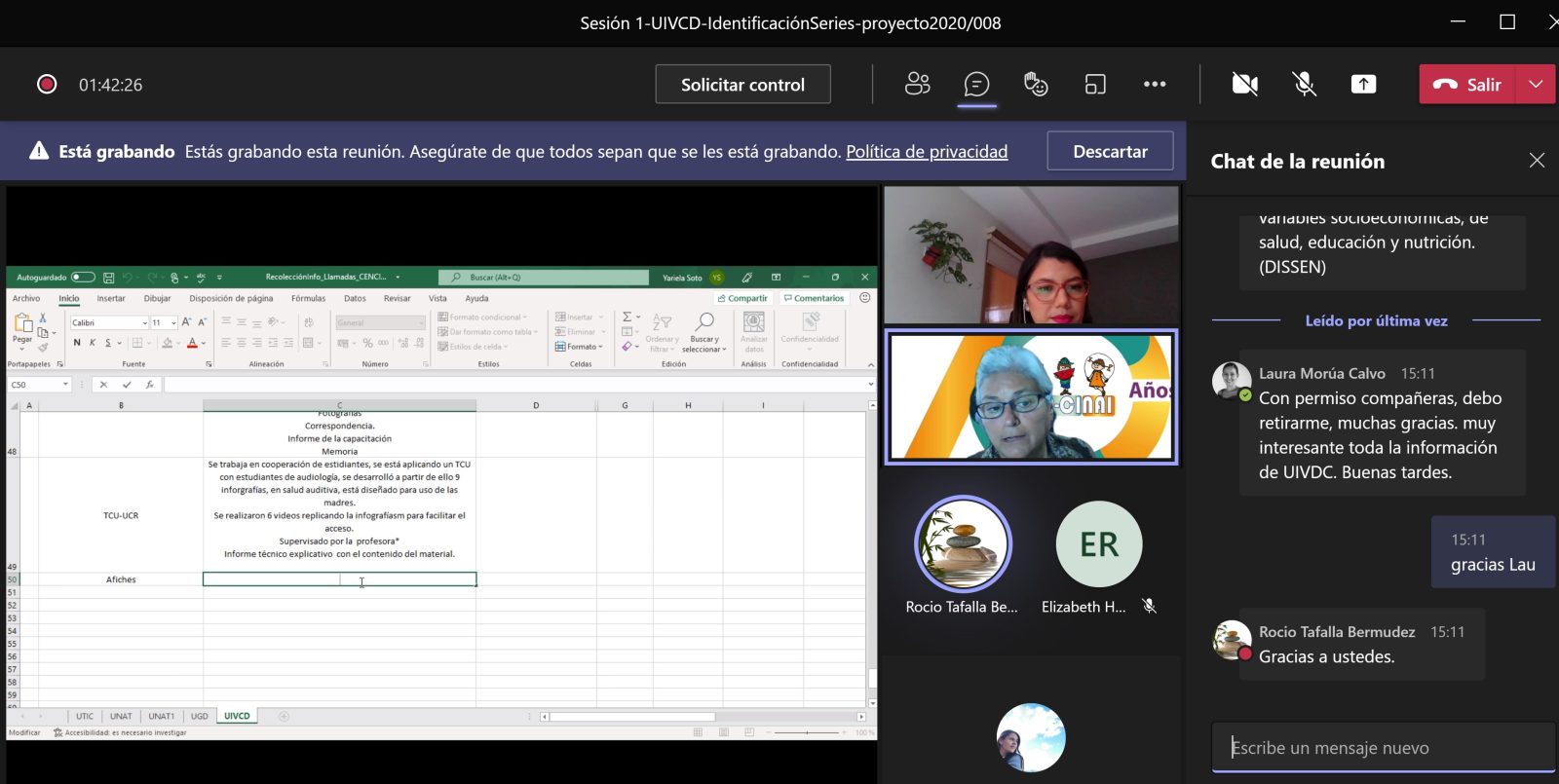Expand the Salir dropdown arrow

1536,85
